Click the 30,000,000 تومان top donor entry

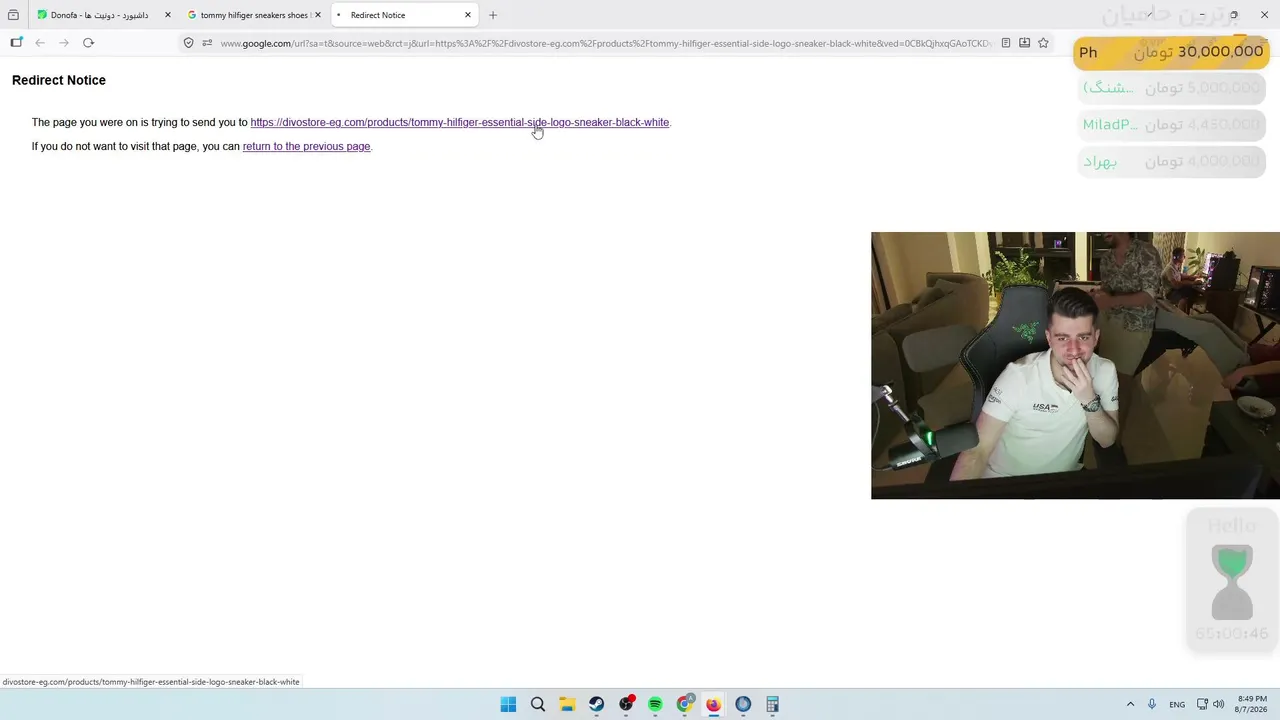pyautogui.click(x=1170, y=52)
